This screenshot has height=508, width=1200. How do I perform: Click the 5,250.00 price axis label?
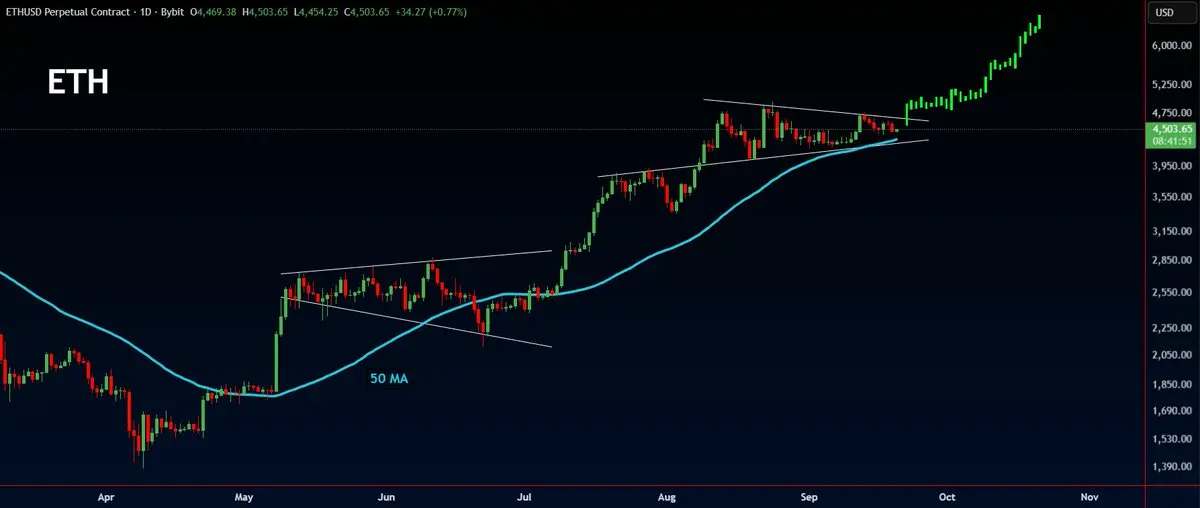pyautogui.click(x=1172, y=84)
